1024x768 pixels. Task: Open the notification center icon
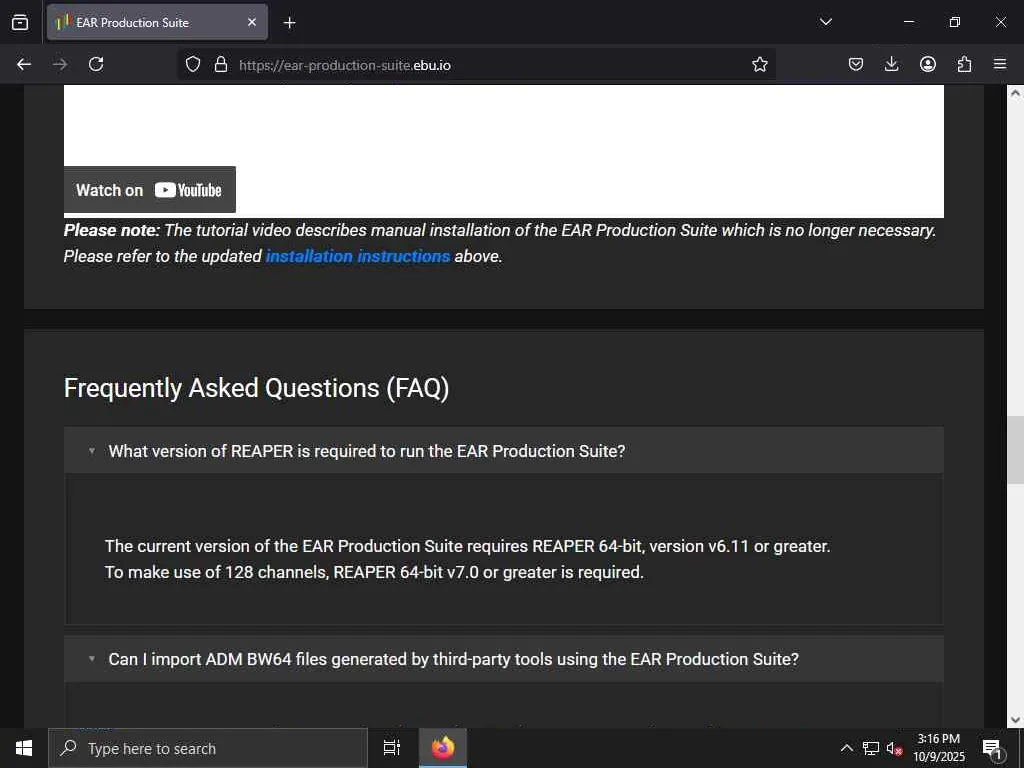[x=993, y=749]
